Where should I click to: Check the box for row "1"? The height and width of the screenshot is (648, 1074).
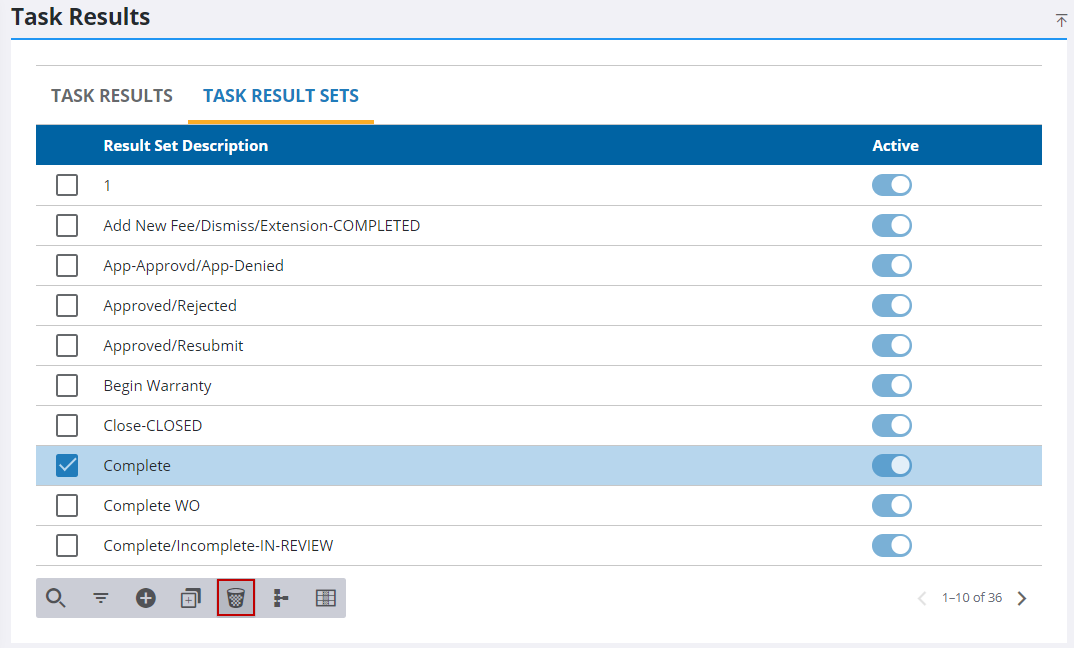(66, 185)
